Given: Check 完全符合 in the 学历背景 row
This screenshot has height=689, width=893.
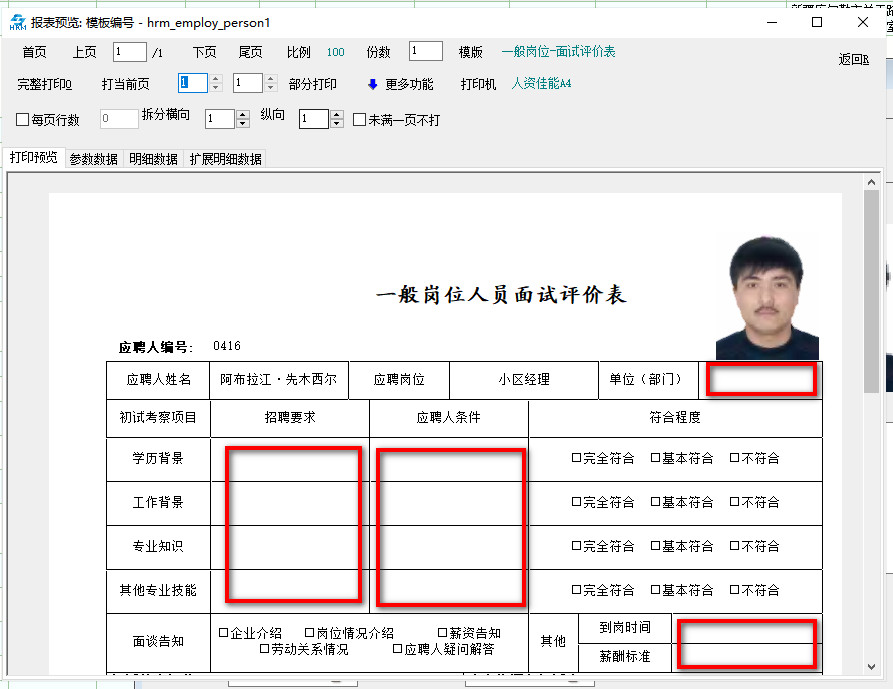Looking at the screenshot, I should click(x=576, y=458).
